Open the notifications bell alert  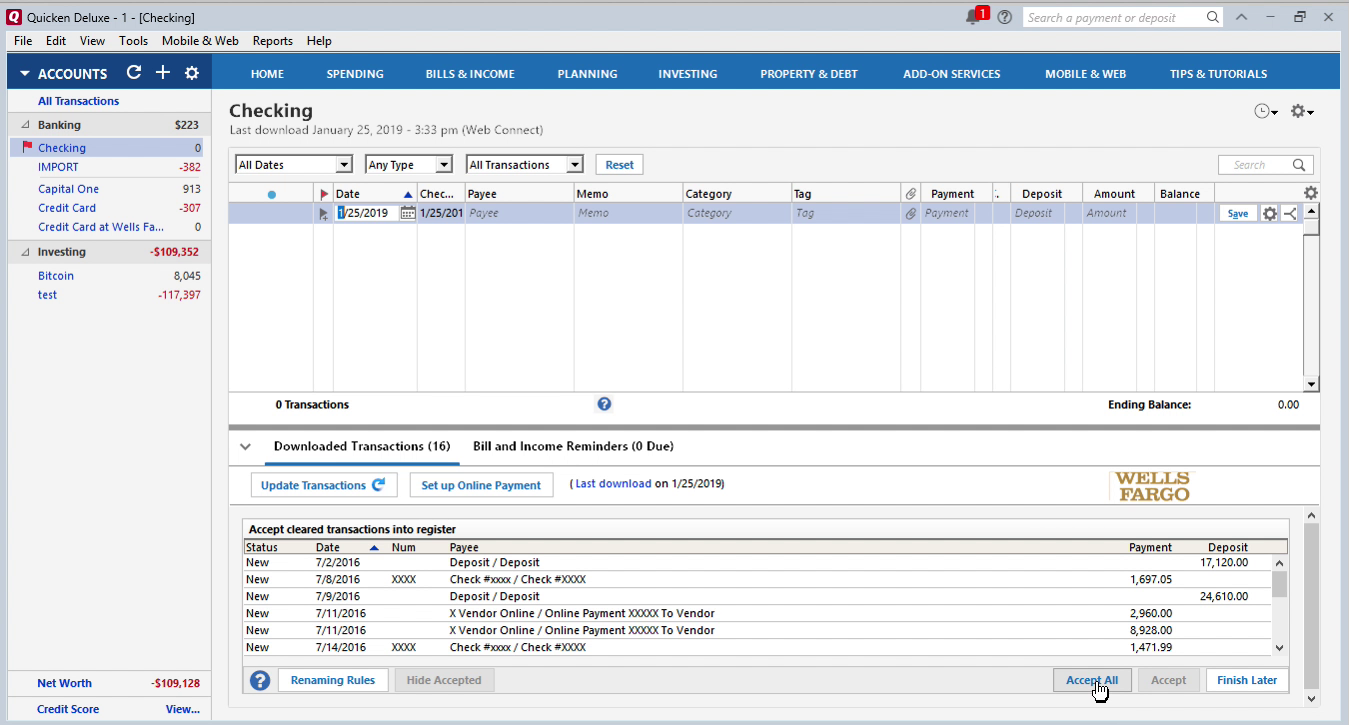coord(975,17)
